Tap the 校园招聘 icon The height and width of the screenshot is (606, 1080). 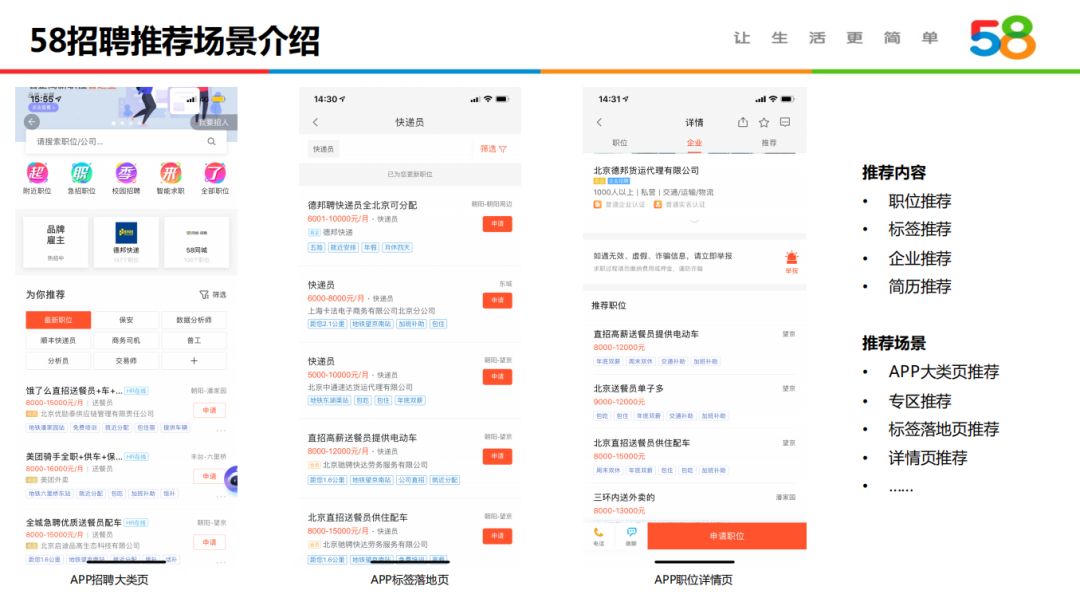click(x=126, y=174)
